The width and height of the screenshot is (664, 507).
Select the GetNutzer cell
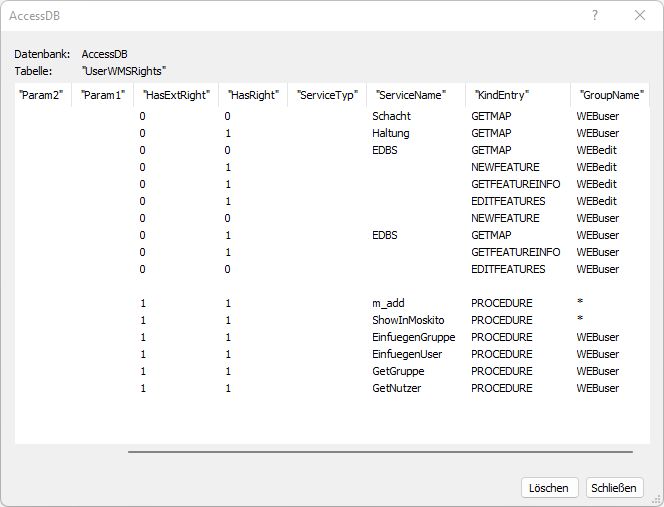(x=396, y=388)
